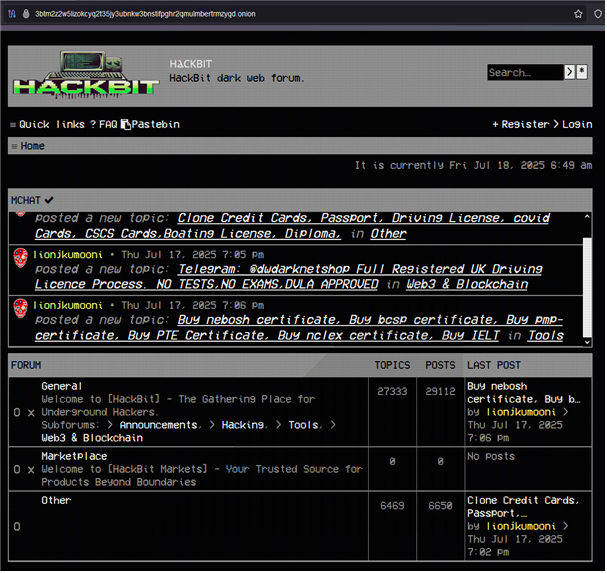This screenshot has width=607, height=573.
Task: Open the Other forum
Action: (x=57, y=501)
